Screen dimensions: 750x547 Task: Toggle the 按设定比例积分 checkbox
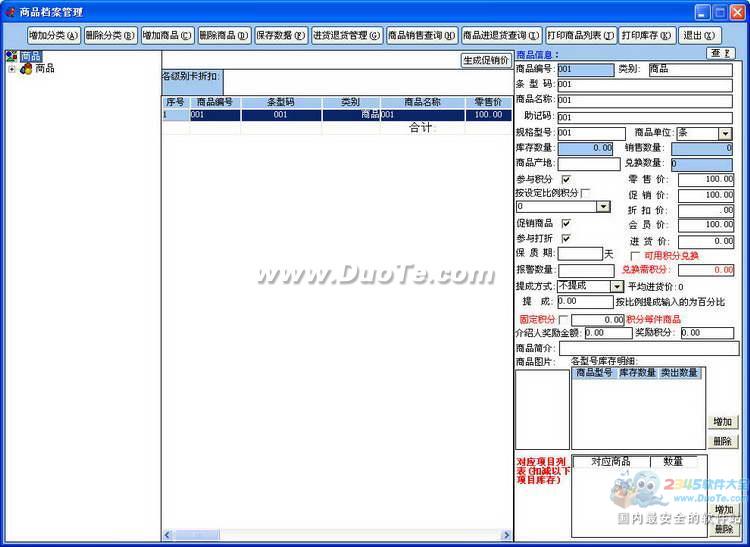(x=585, y=193)
